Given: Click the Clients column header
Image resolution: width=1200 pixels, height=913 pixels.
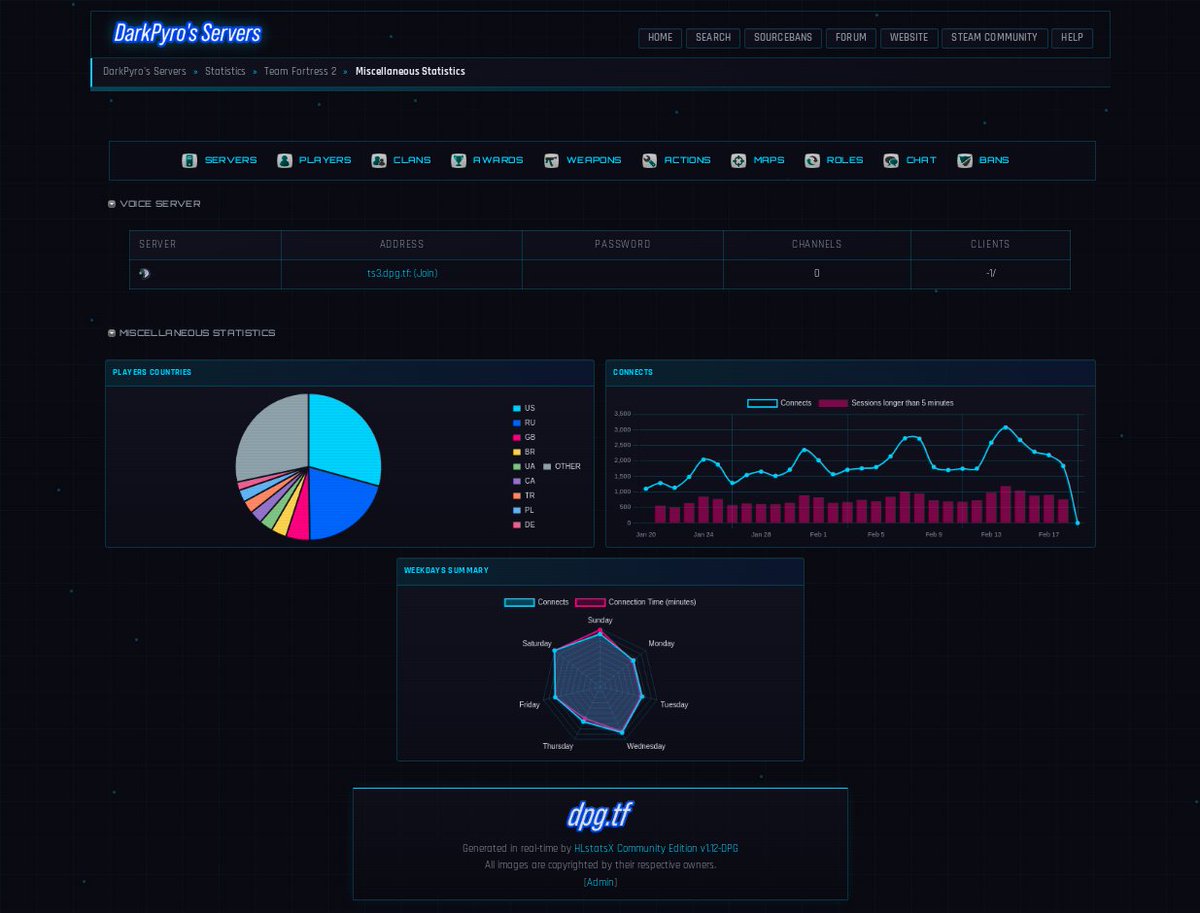Looking at the screenshot, I should 990,244.
